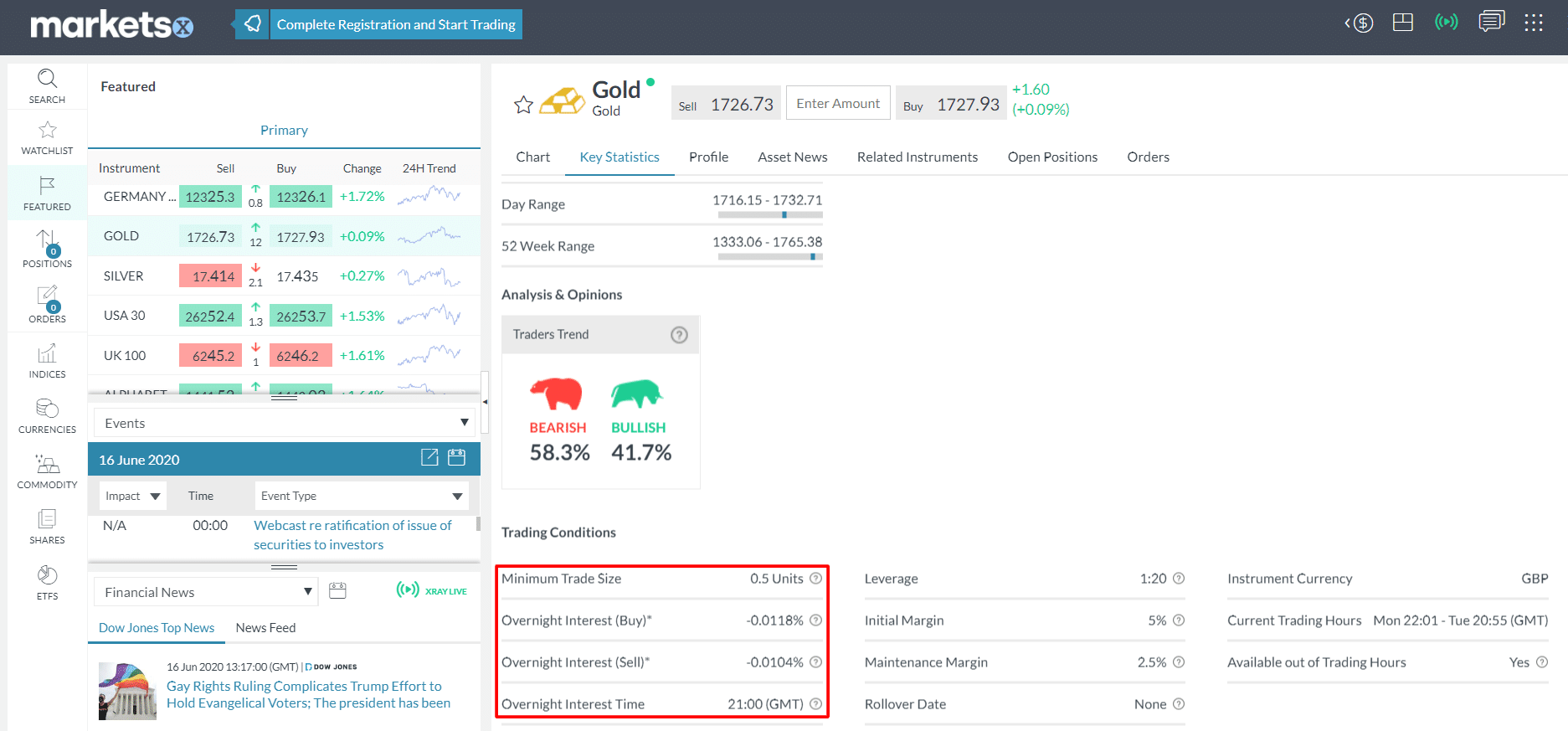Select the UK 100 instrument row
This screenshot has height=731, width=1568.
pos(284,355)
